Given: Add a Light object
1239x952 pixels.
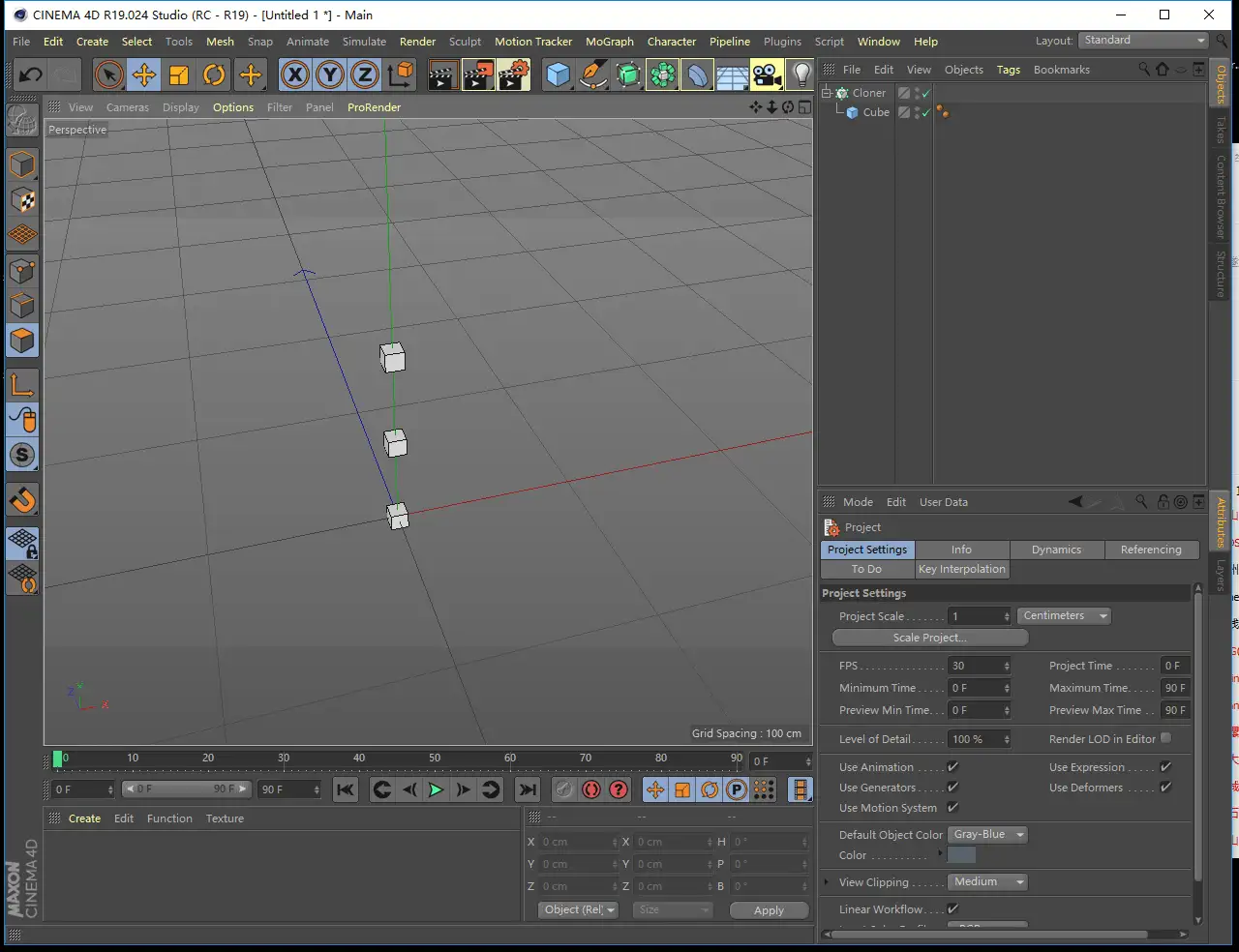Looking at the screenshot, I should [x=801, y=74].
